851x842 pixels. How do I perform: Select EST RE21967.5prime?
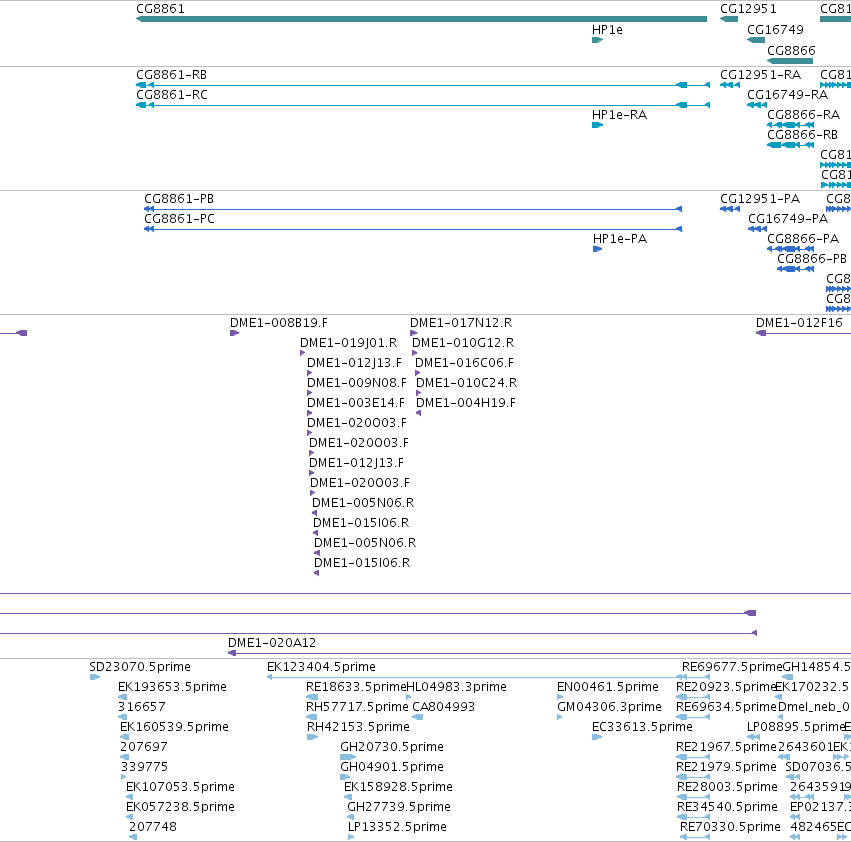[726, 748]
